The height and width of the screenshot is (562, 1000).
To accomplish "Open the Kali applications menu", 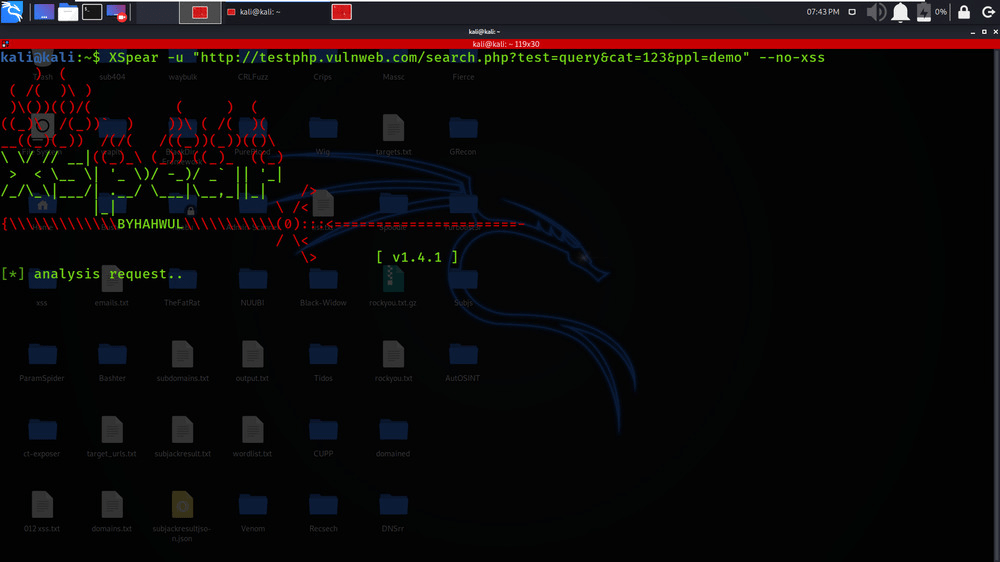I will click(12, 11).
